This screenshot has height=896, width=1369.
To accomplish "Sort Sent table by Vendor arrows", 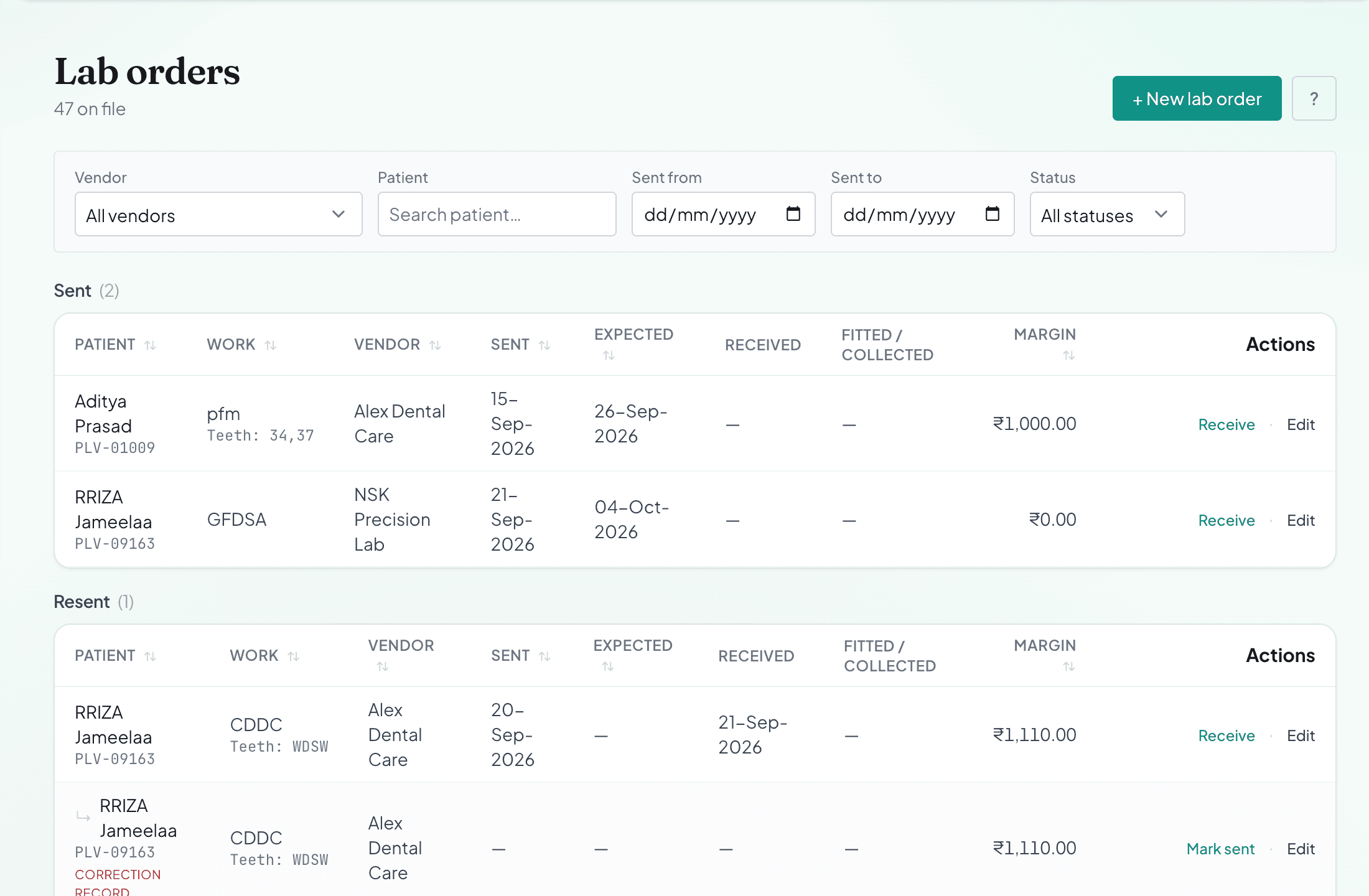I will click(x=435, y=345).
